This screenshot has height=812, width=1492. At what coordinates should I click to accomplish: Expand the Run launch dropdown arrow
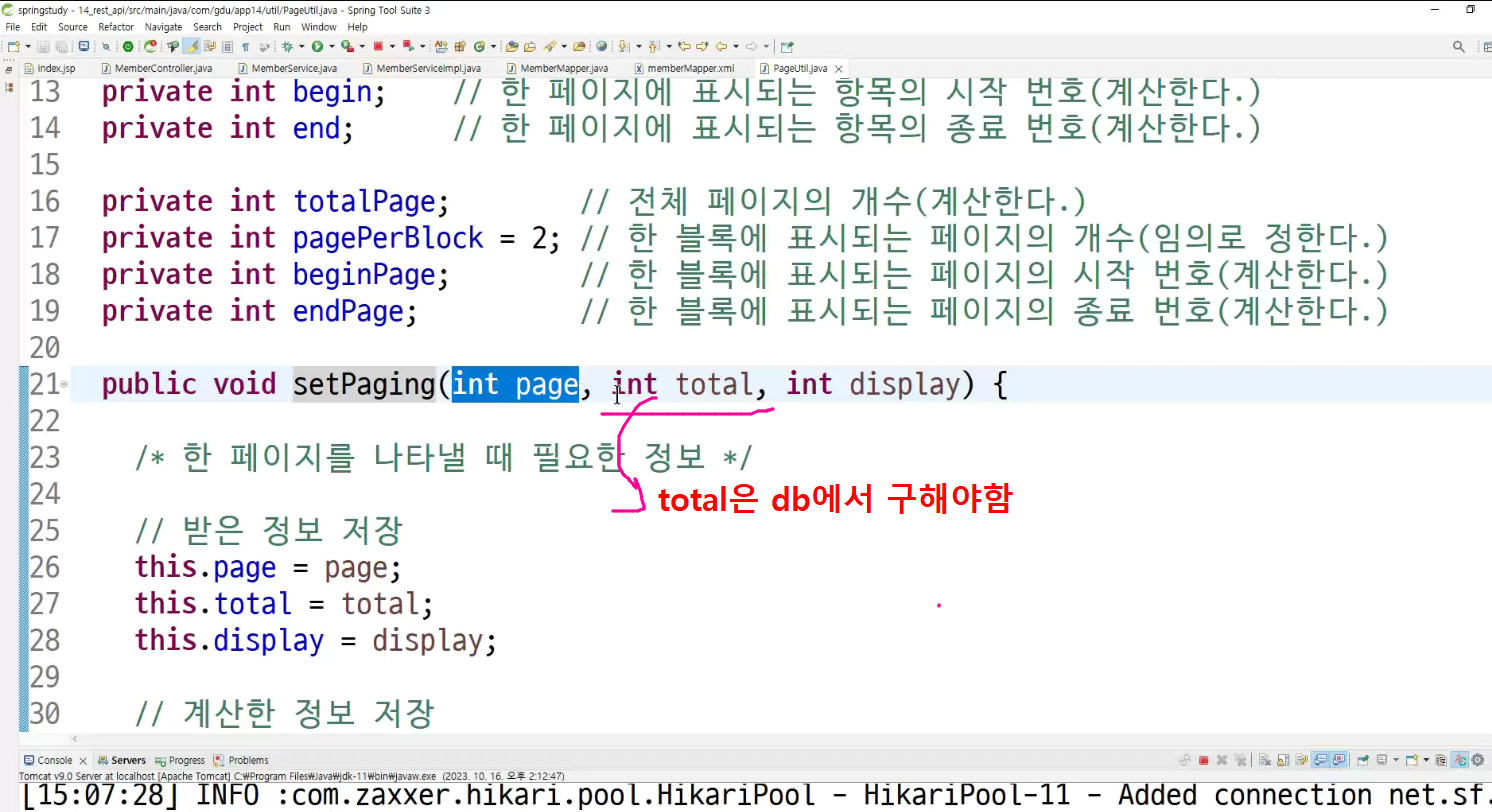coord(331,46)
